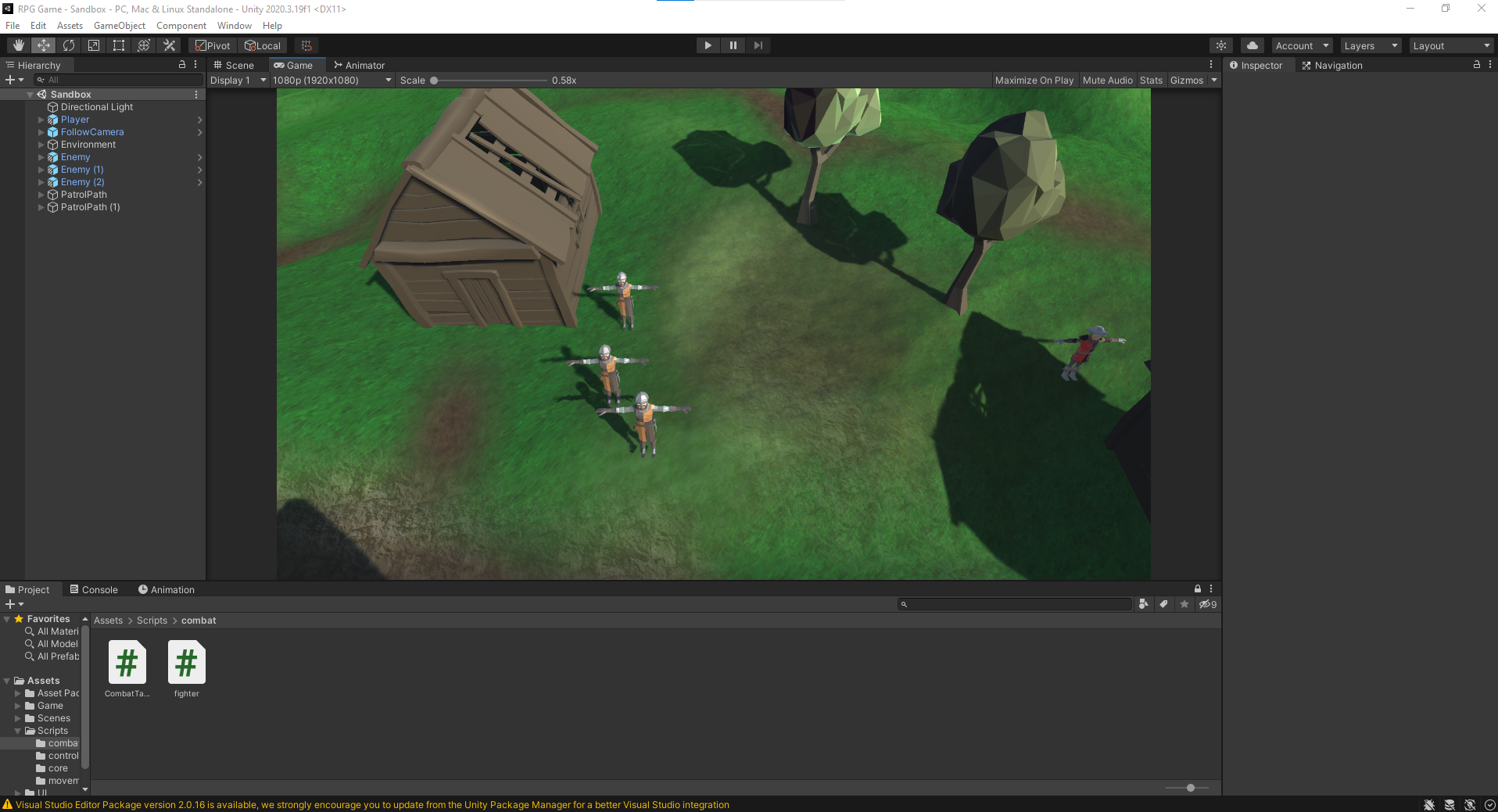Click the Step frame button
Image resolution: width=1498 pixels, height=812 pixels.
point(758,45)
